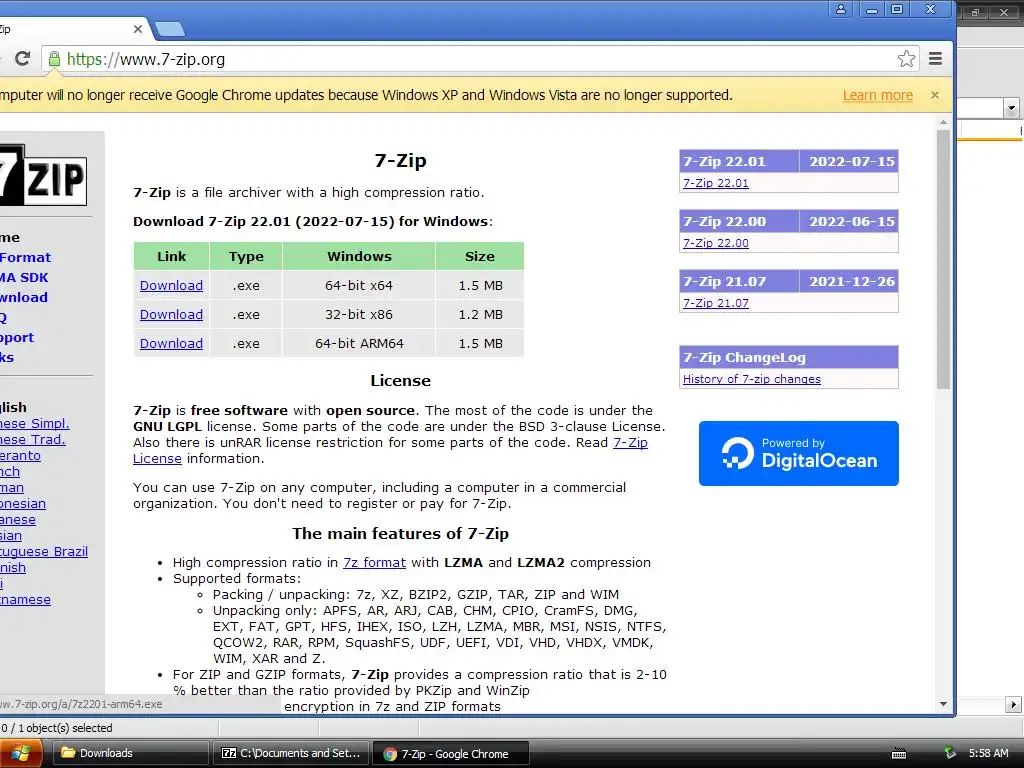
Task: Switch to the Downloads taskbar window
Action: 131,753
